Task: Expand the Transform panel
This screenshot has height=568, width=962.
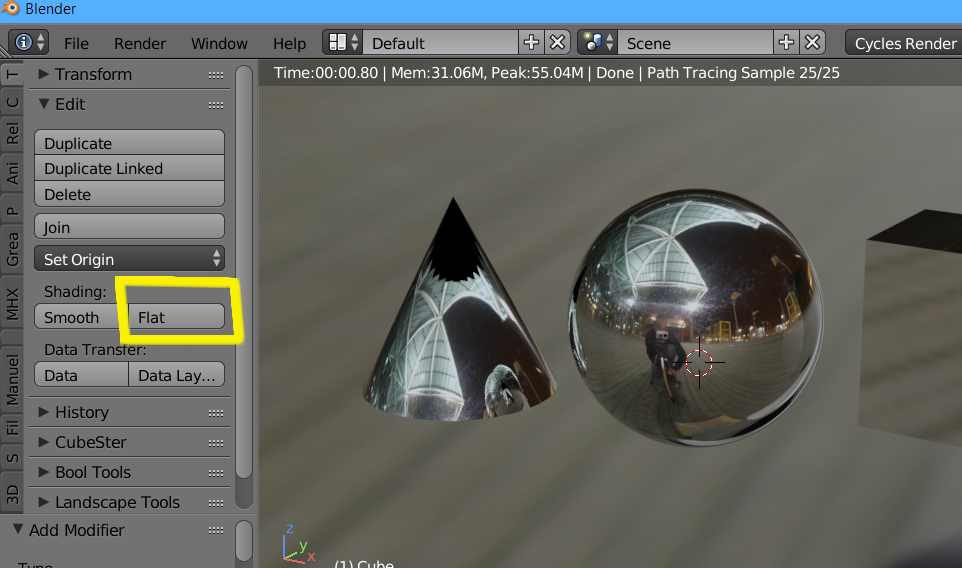Action: coord(43,74)
